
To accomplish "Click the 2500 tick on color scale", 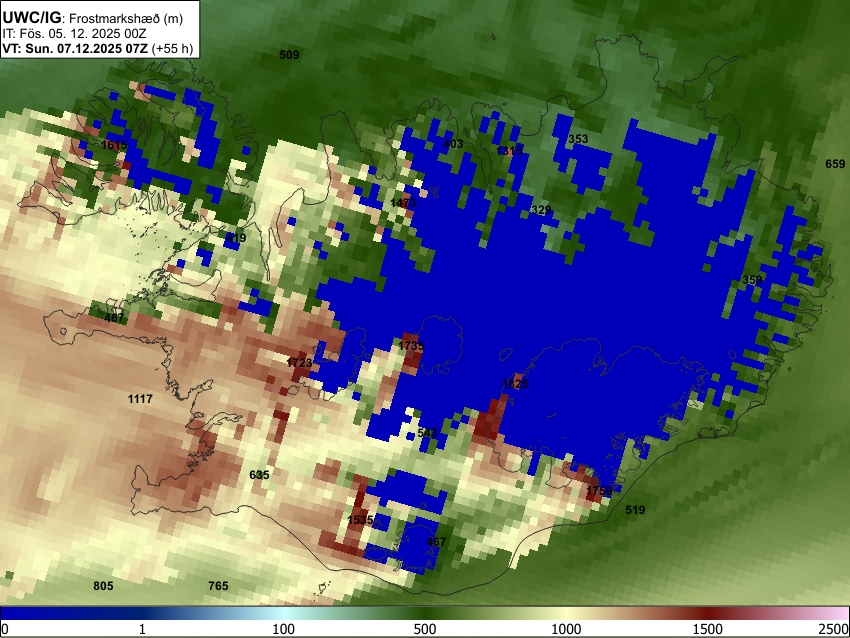I will pos(834,629).
